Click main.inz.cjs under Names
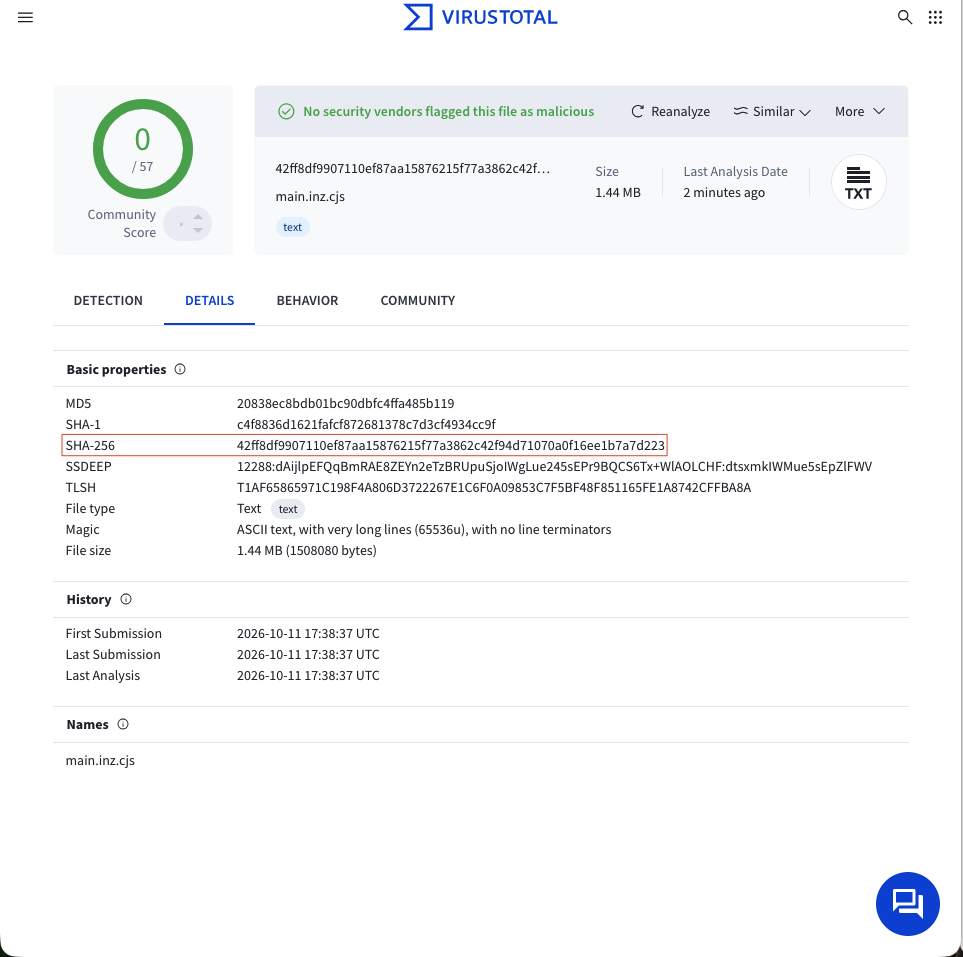The height and width of the screenshot is (957, 963). 100,760
